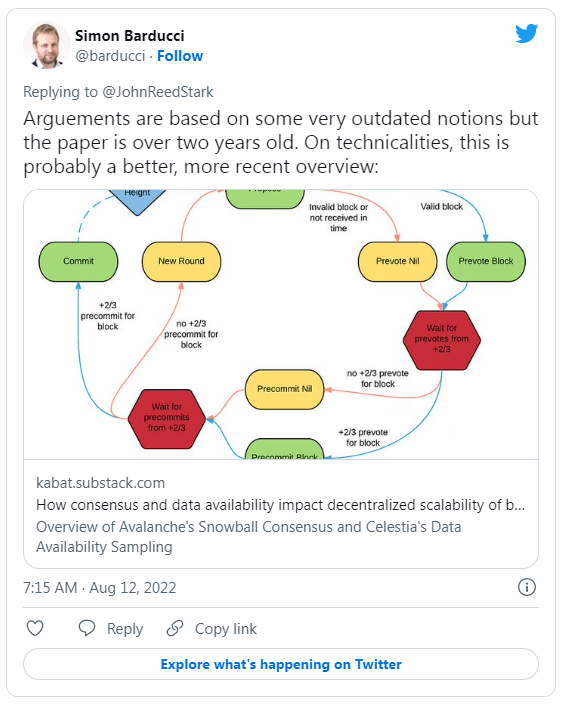Image resolution: width=564 pixels, height=704 pixels.
Task: Click the Twitter bird logo
Action: (526, 33)
